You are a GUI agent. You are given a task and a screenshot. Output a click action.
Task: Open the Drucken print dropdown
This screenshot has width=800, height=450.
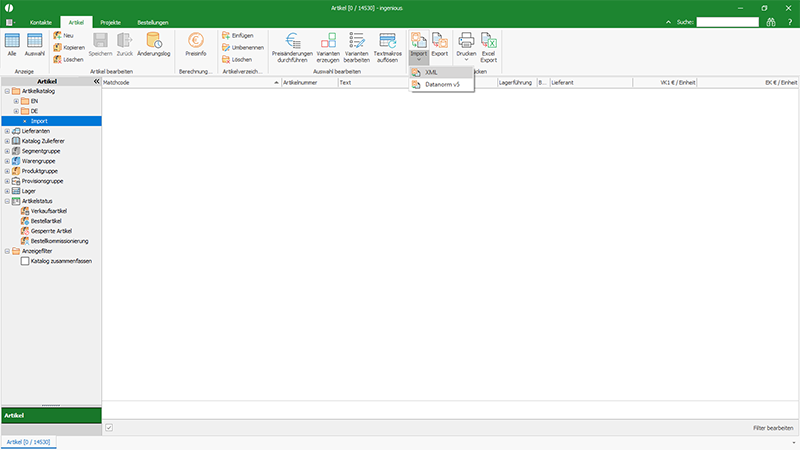[x=466, y=47]
